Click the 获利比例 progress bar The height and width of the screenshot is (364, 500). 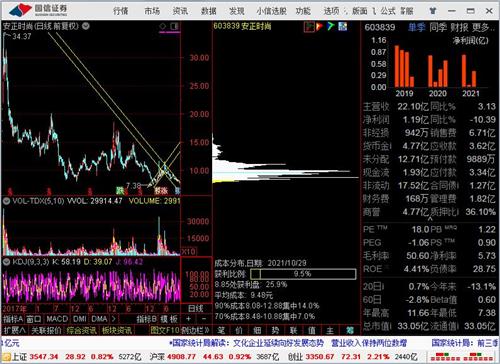click(303, 274)
